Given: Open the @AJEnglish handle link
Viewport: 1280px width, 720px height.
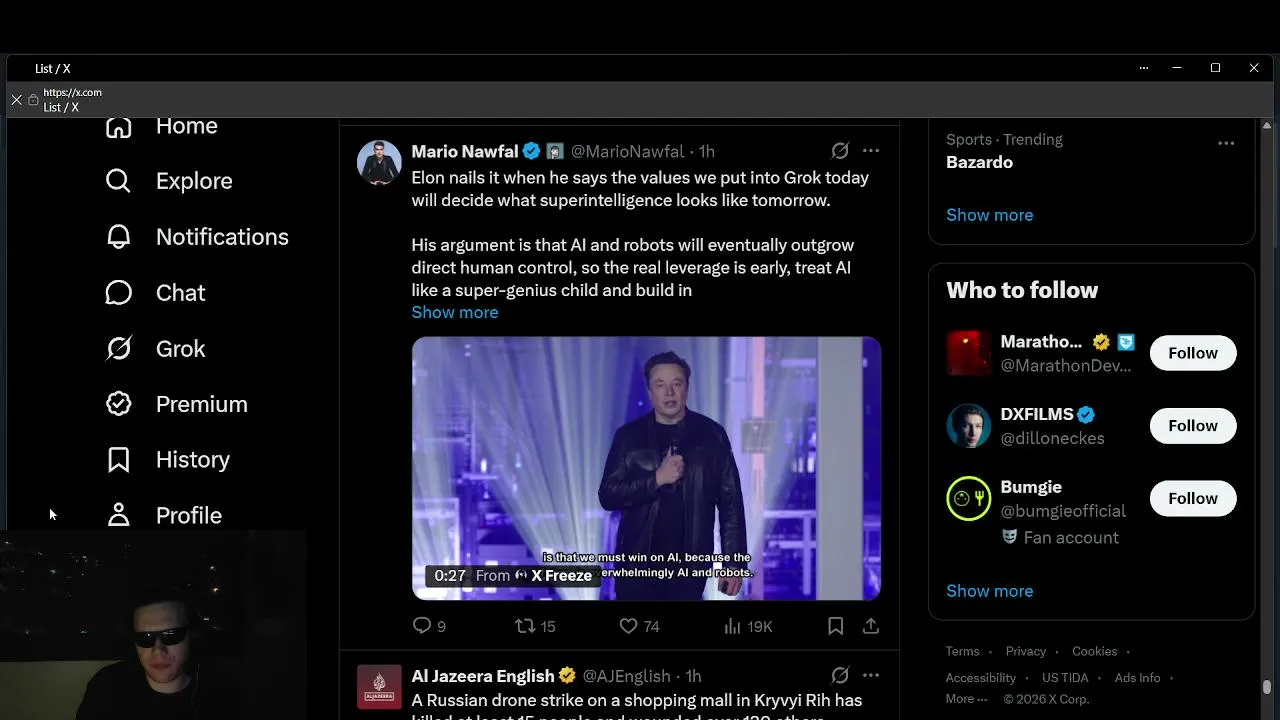Looking at the screenshot, I should [626, 676].
